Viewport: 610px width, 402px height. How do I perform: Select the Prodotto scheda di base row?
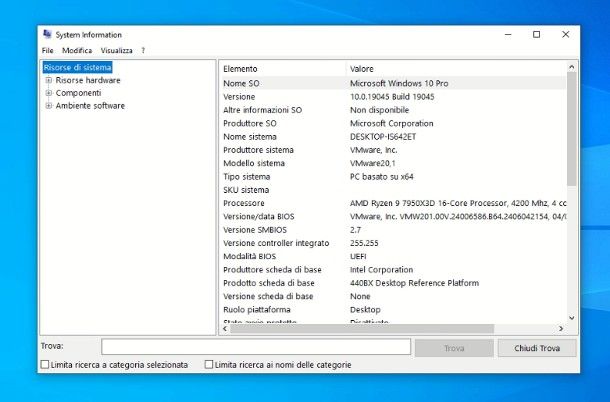[x=393, y=283]
